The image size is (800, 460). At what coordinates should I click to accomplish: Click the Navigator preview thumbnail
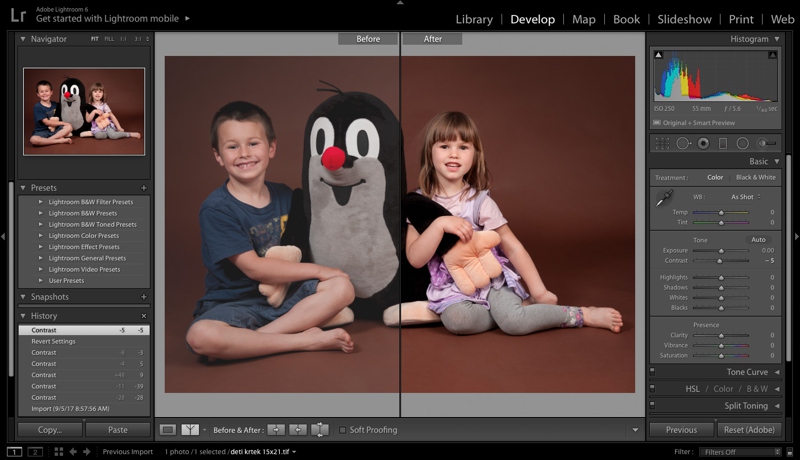click(x=84, y=111)
